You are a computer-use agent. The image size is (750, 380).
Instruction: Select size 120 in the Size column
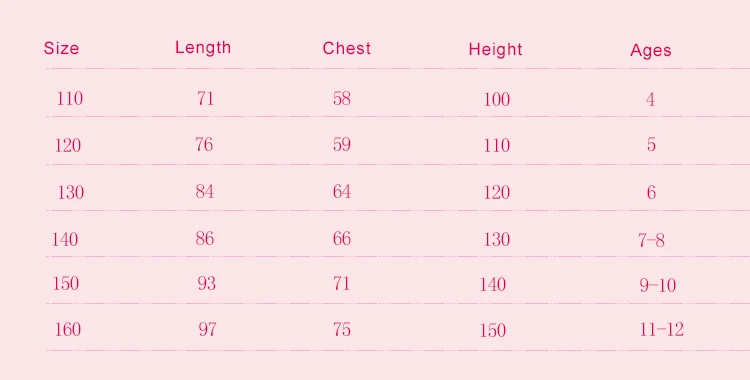point(67,145)
